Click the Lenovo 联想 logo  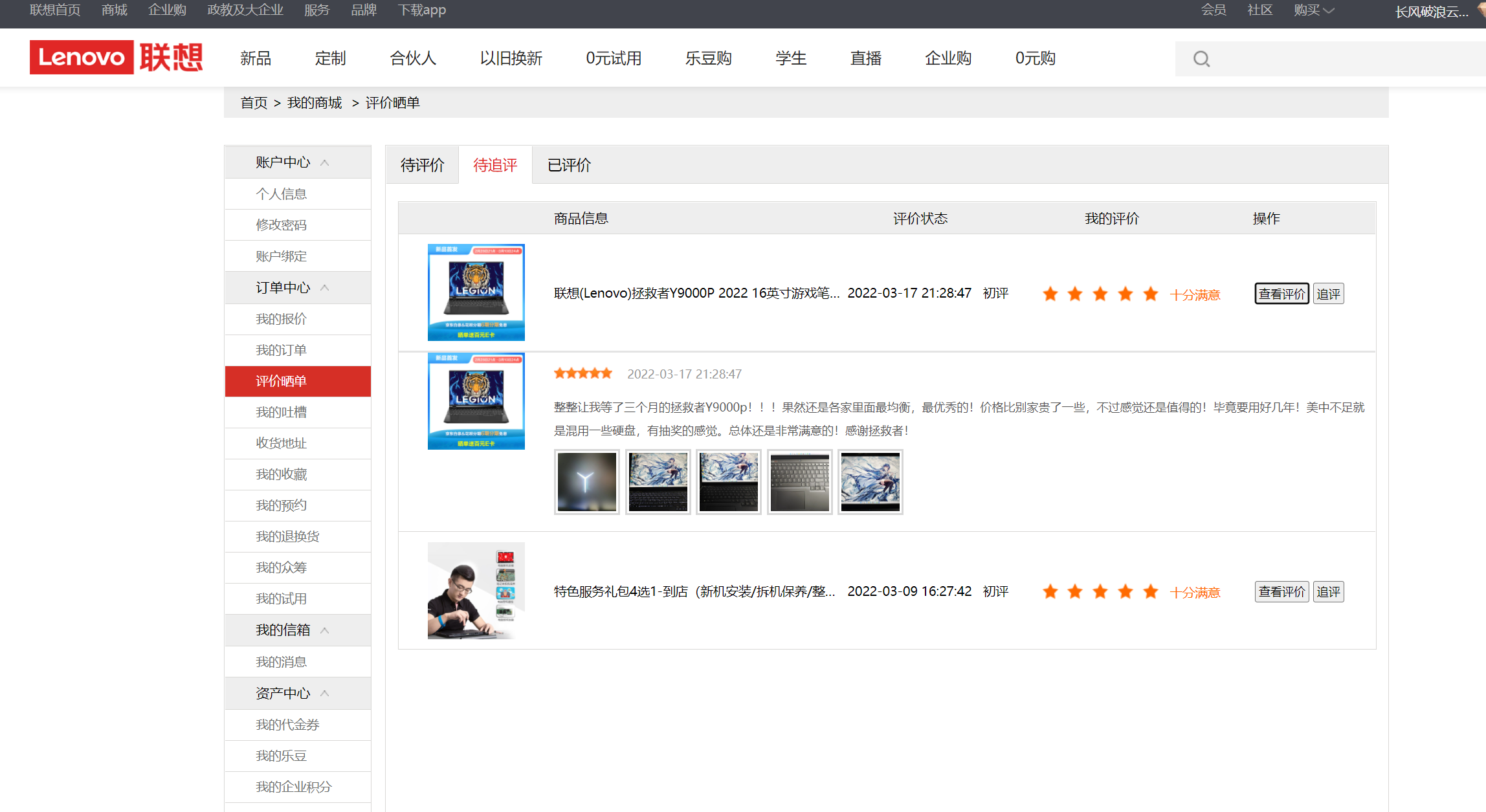116,57
